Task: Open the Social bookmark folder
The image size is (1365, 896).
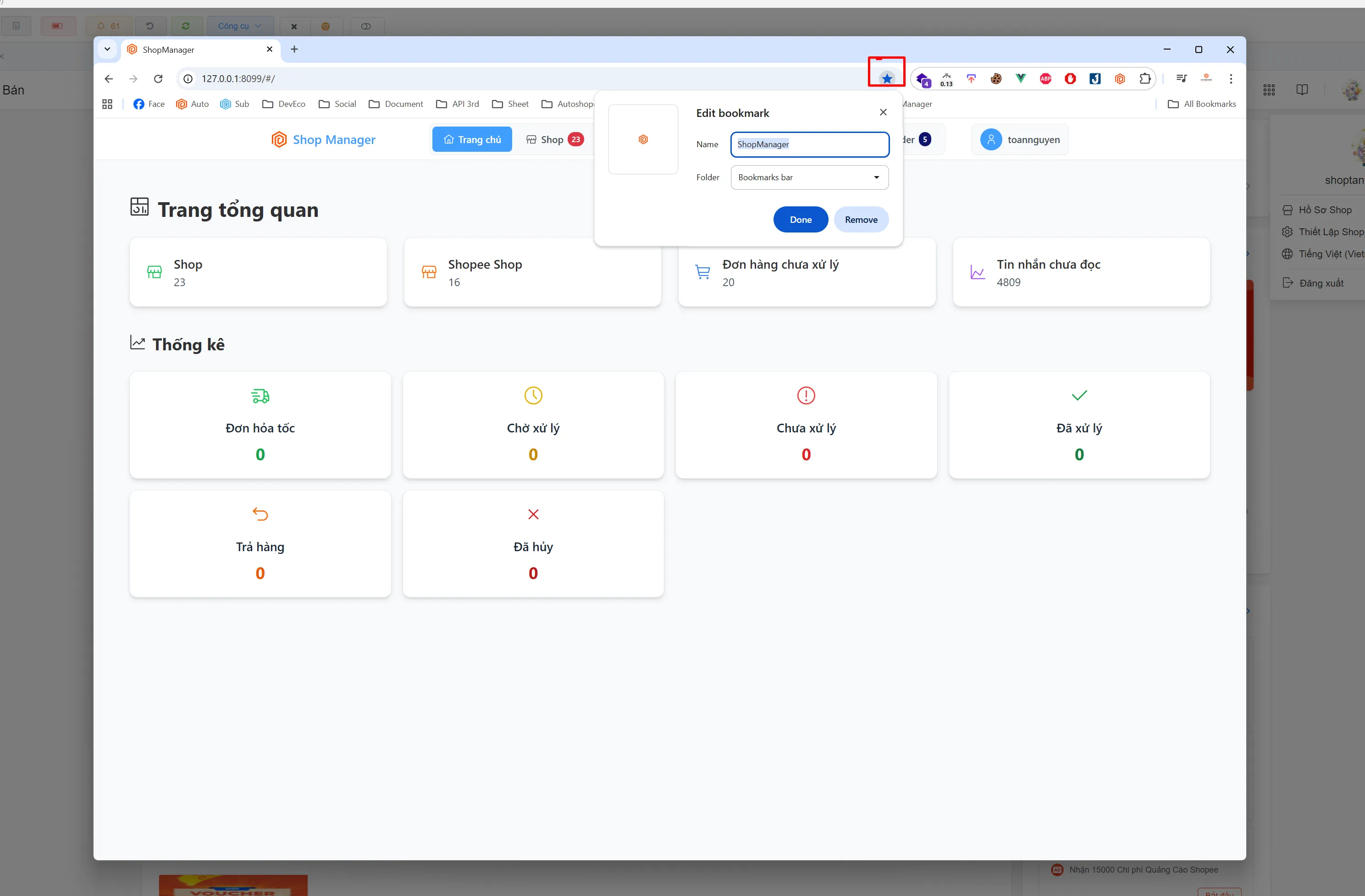Action: click(x=338, y=104)
